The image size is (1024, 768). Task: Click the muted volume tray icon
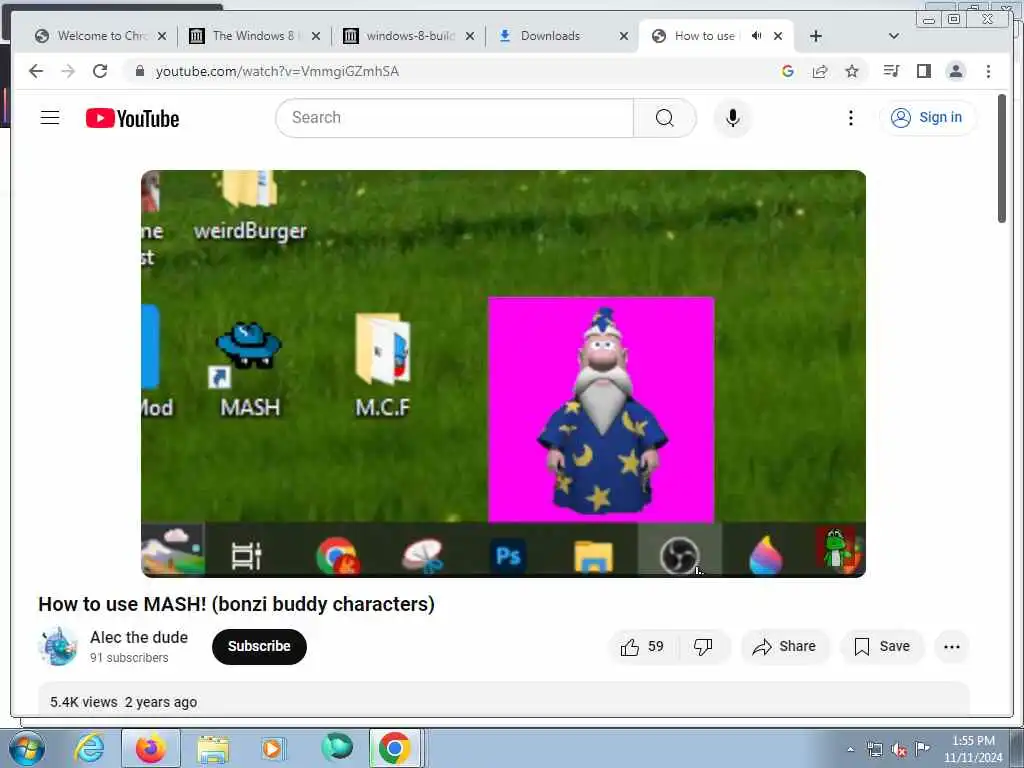[x=899, y=750]
